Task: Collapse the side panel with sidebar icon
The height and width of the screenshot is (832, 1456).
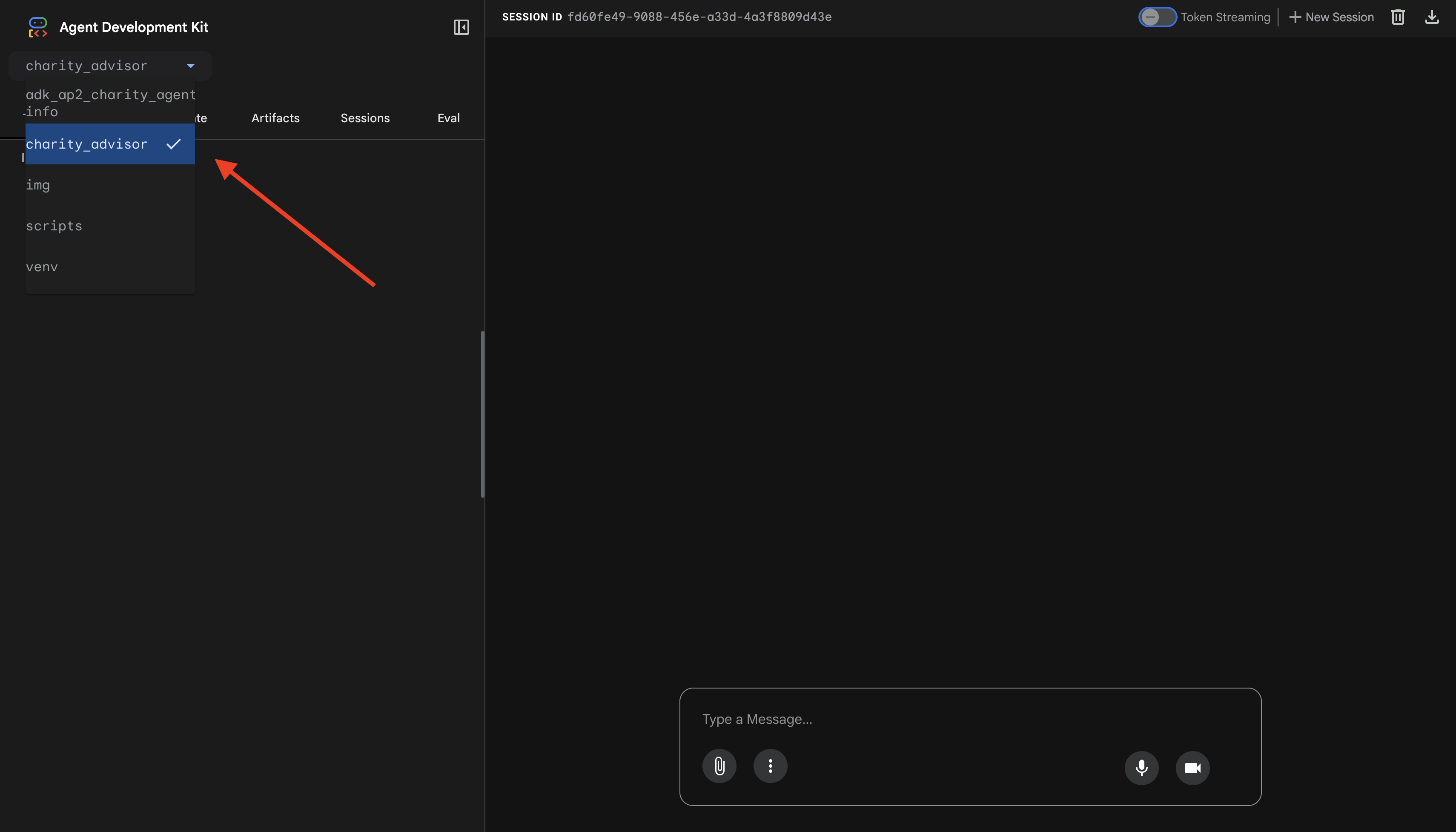Action: 461,27
